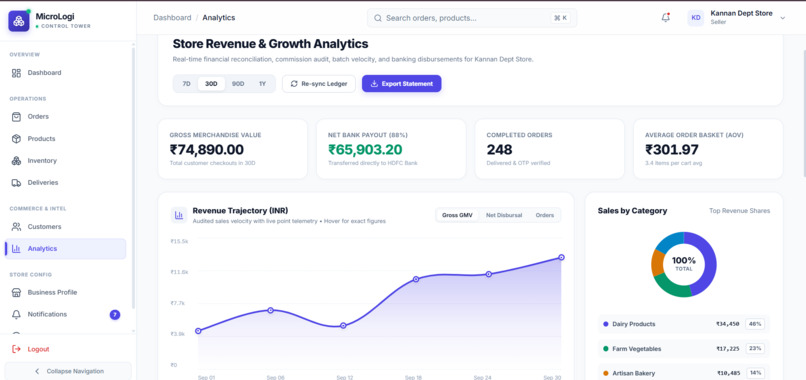806x380 pixels.
Task: Click the purple segment of the donut chart
Action: click(709, 262)
